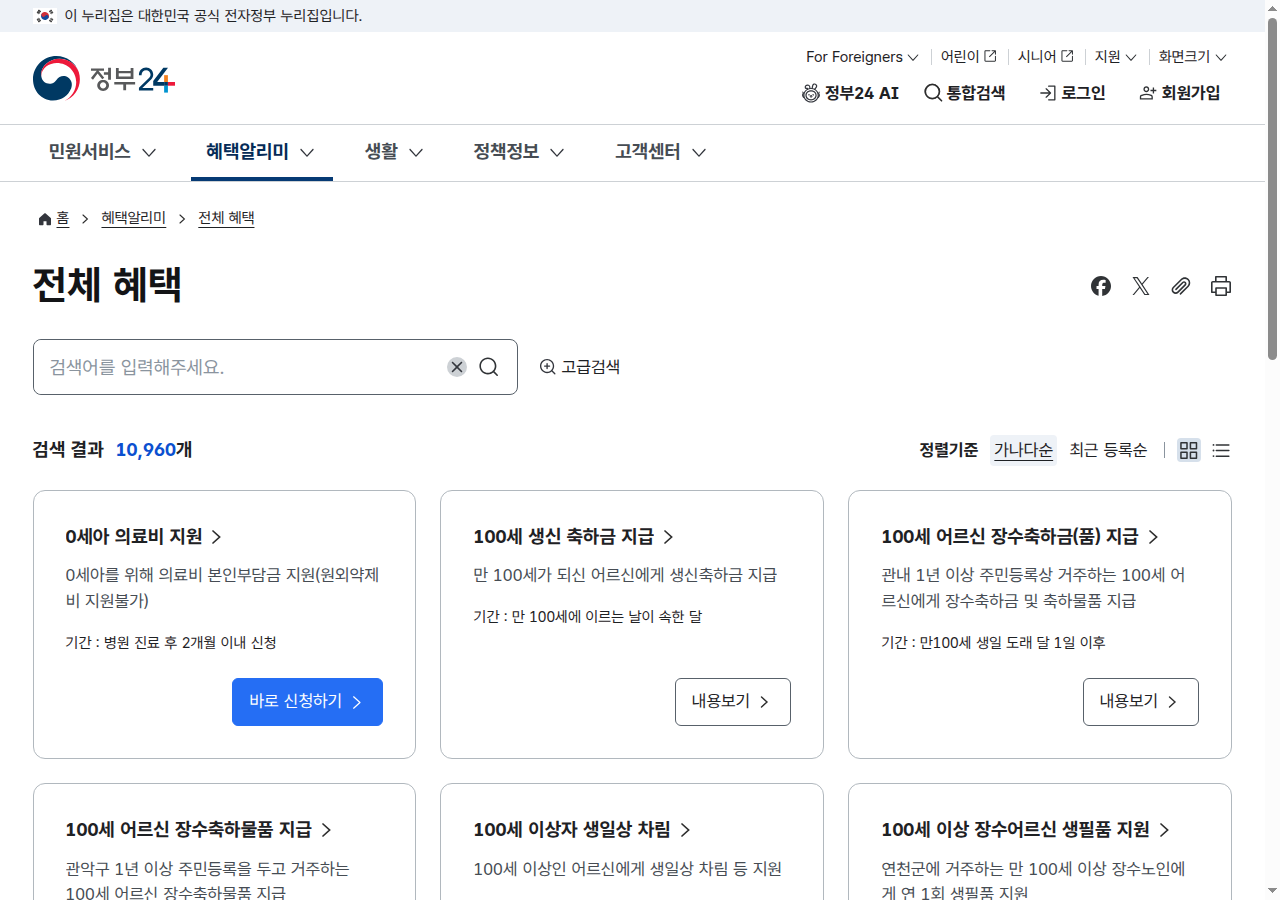Switch to list view
Image resolution: width=1280 pixels, height=900 pixels.
1221,450
